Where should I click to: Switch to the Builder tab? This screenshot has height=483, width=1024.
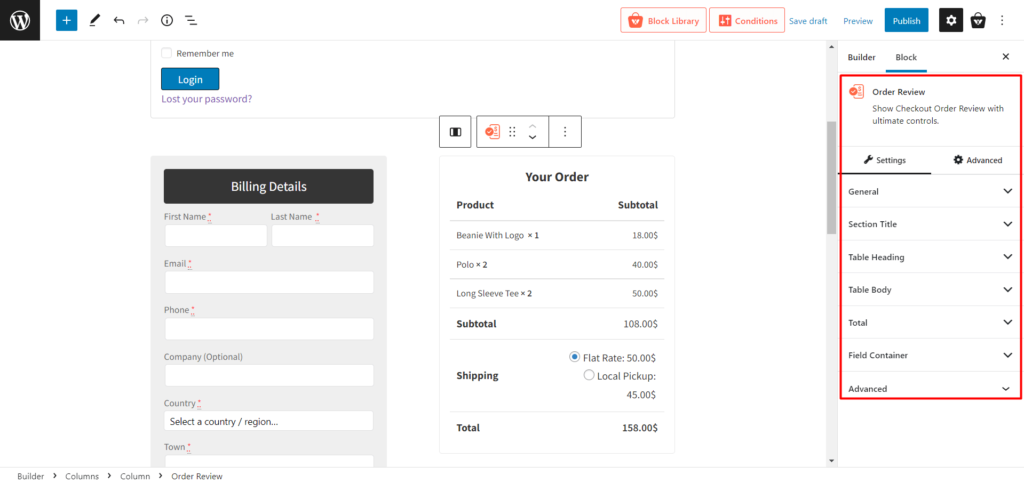pos(861,57)
